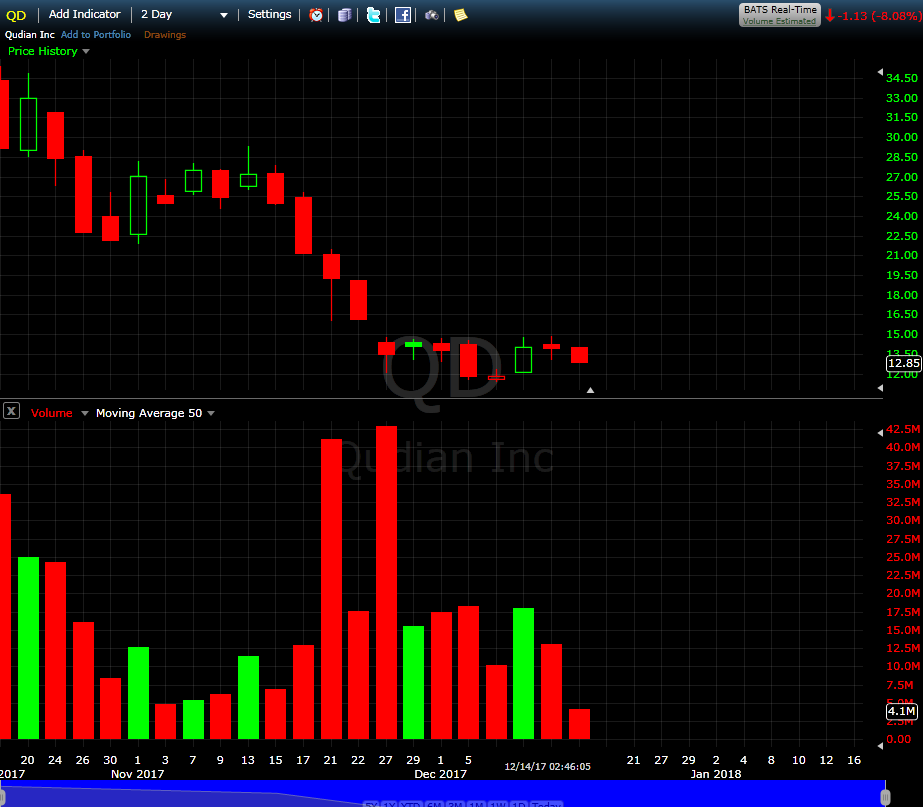Open the yellow sticky note icon

coord(460,15)
